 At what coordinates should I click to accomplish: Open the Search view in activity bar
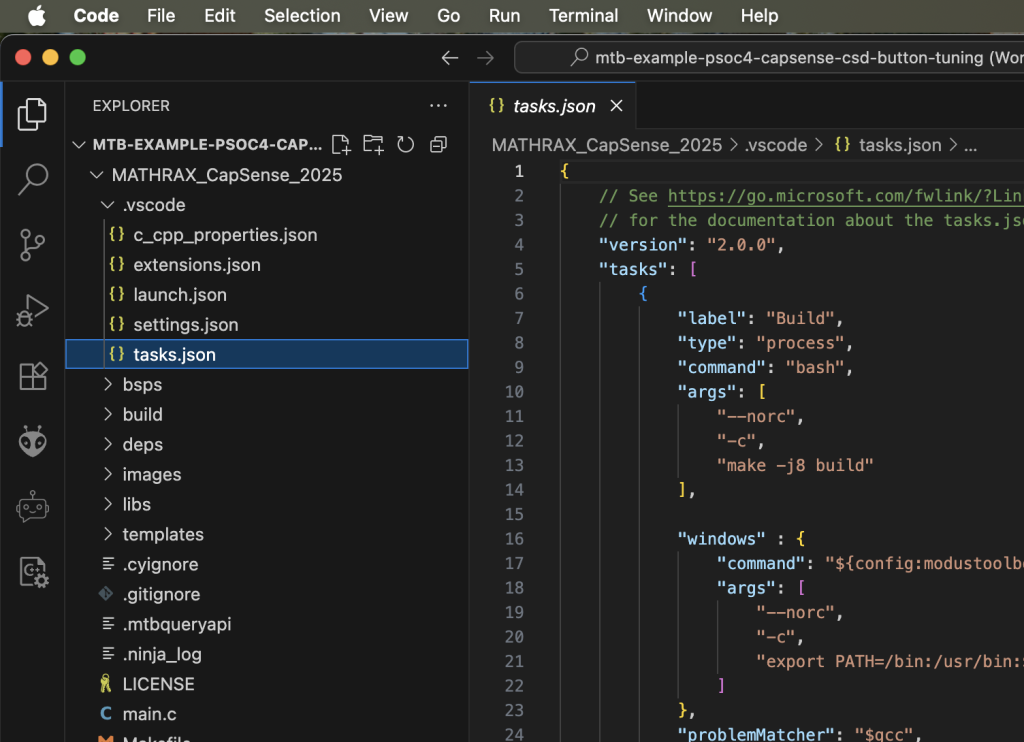coord(32,179)
